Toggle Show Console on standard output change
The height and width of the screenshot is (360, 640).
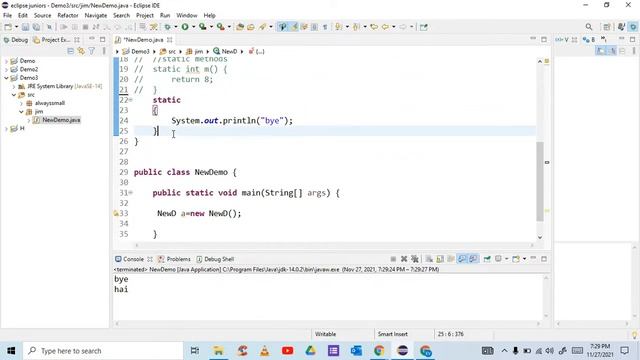[x=462, y=259]
